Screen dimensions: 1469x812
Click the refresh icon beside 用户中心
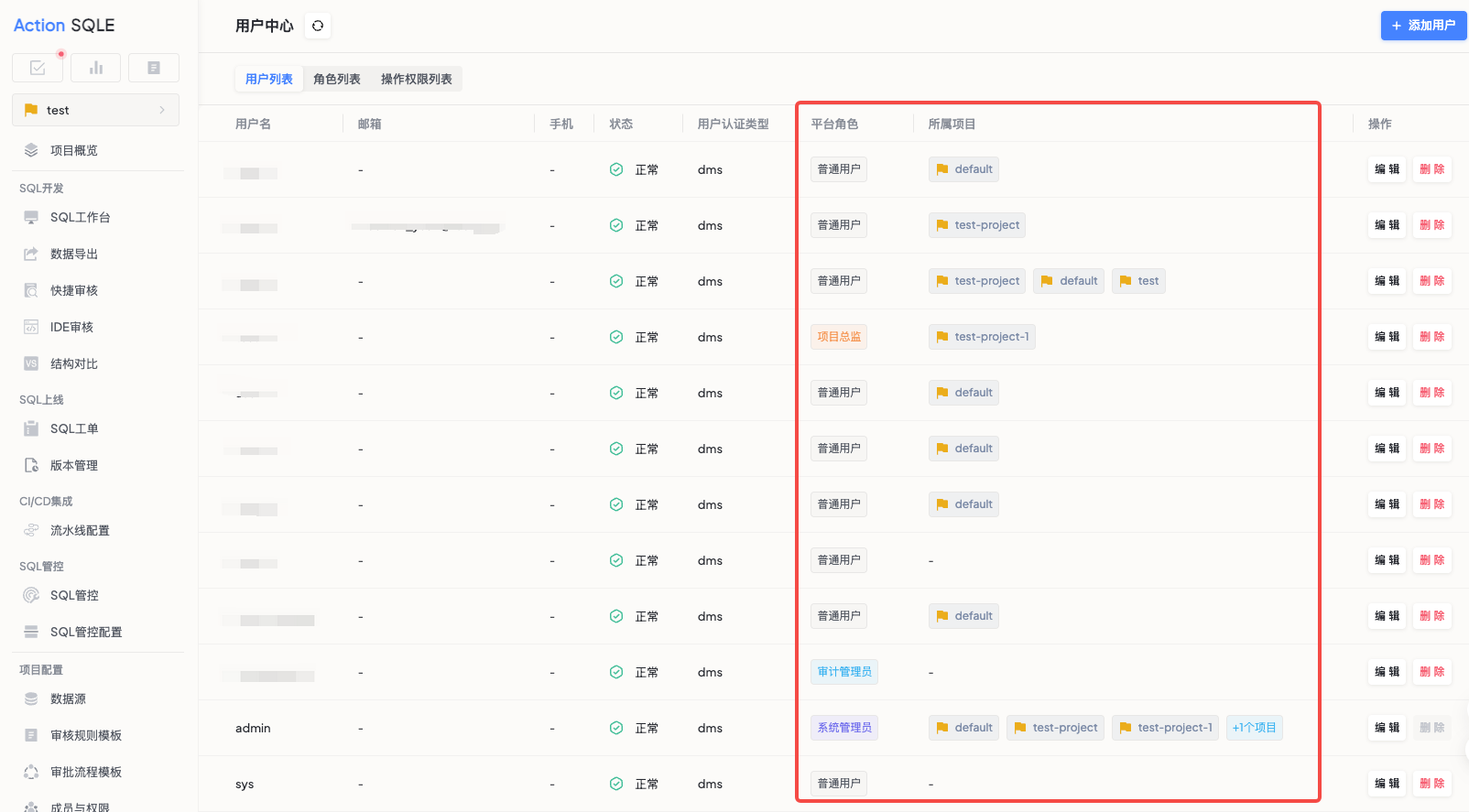318,26
